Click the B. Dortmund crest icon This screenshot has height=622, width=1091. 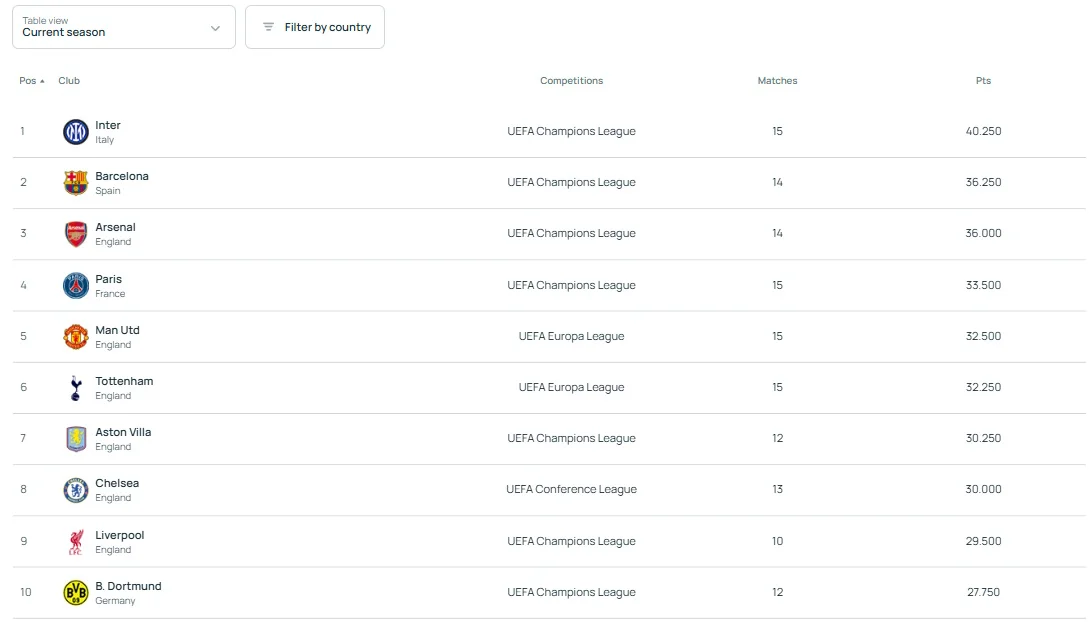click(76, 593)
